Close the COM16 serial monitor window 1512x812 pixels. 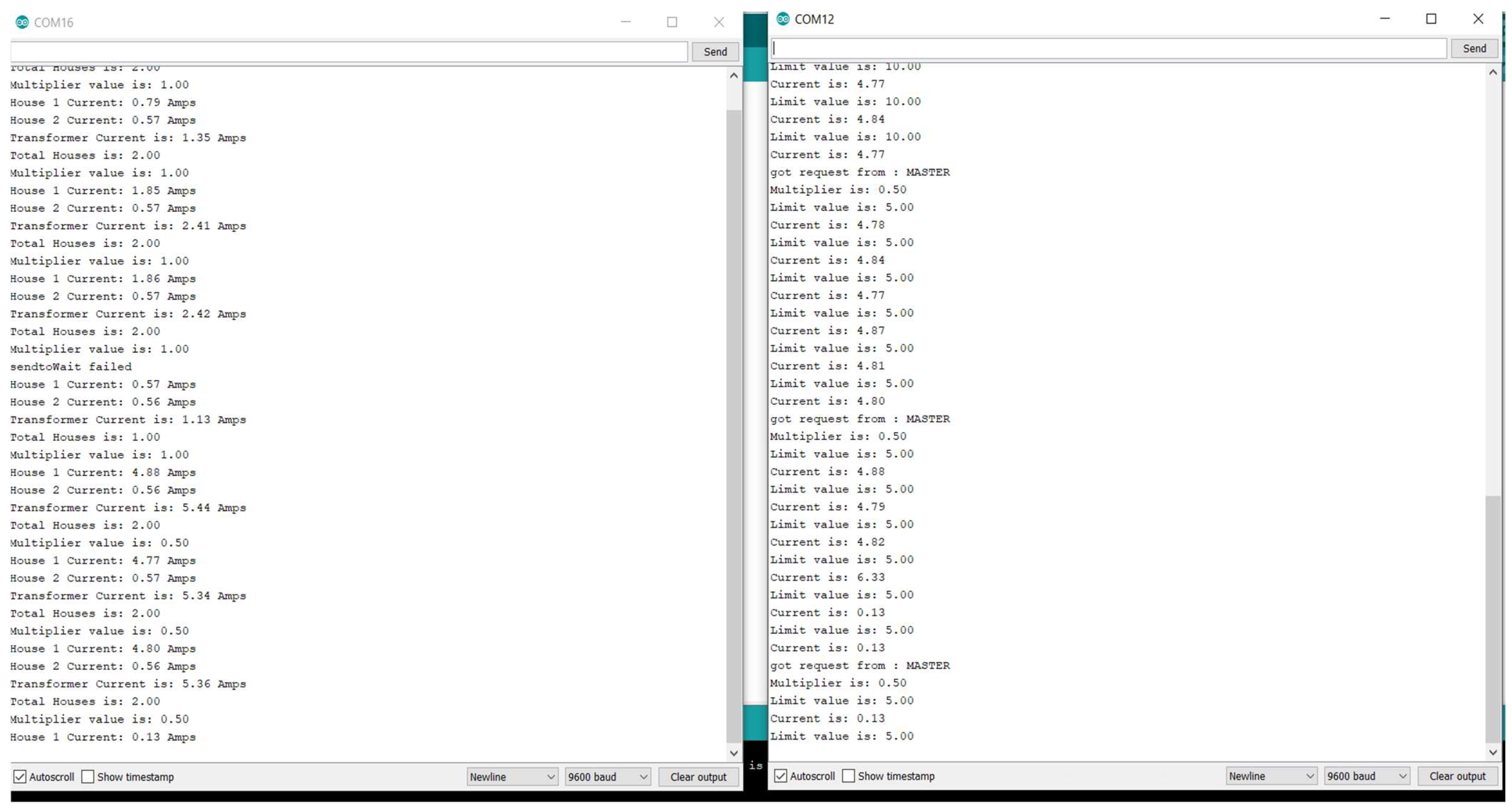click(x=719, y=22)
